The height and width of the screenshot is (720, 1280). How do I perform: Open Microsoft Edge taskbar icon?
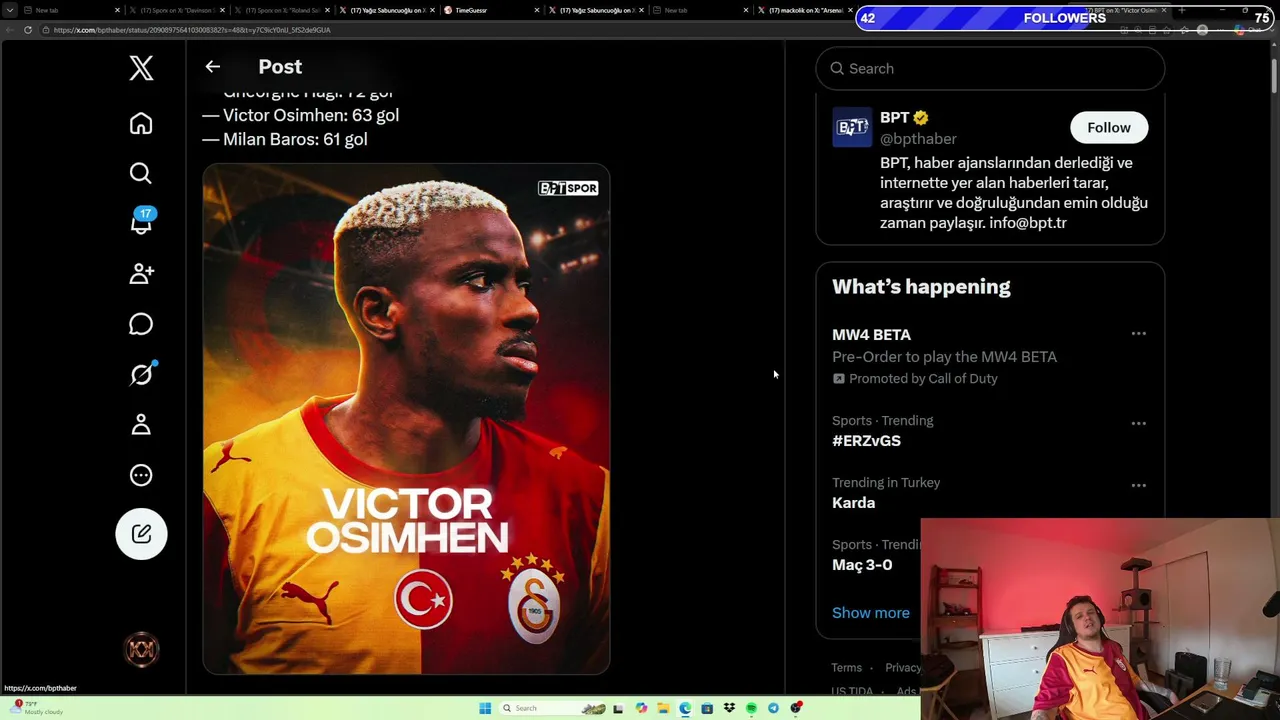(x=685, y=708)
